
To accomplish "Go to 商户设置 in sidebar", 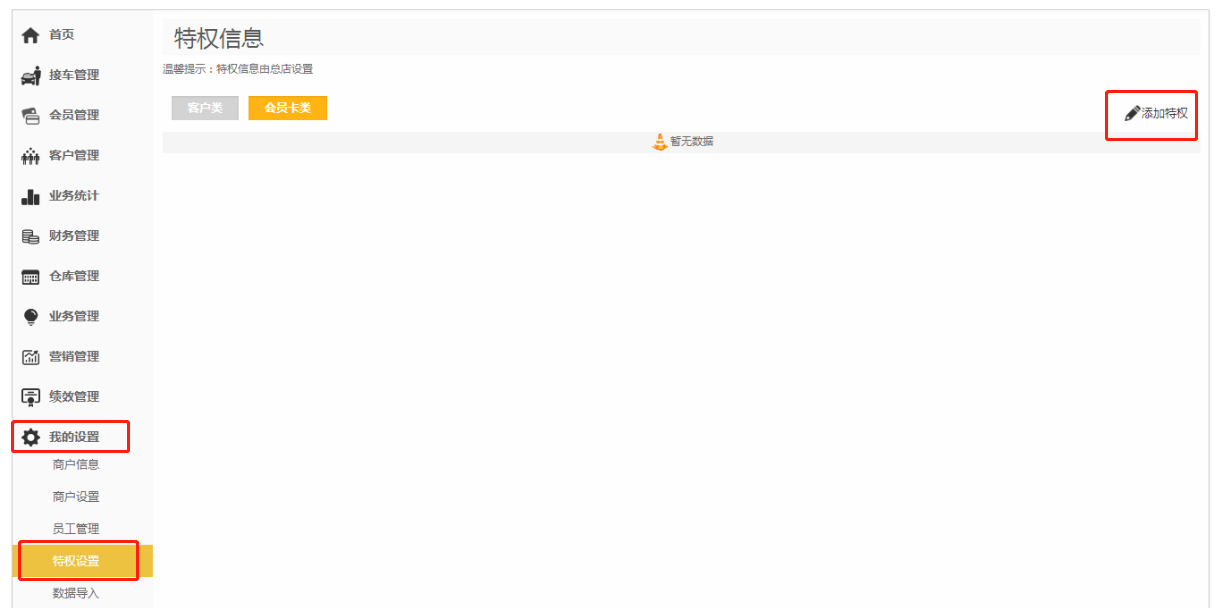I will tap(76, 497).
